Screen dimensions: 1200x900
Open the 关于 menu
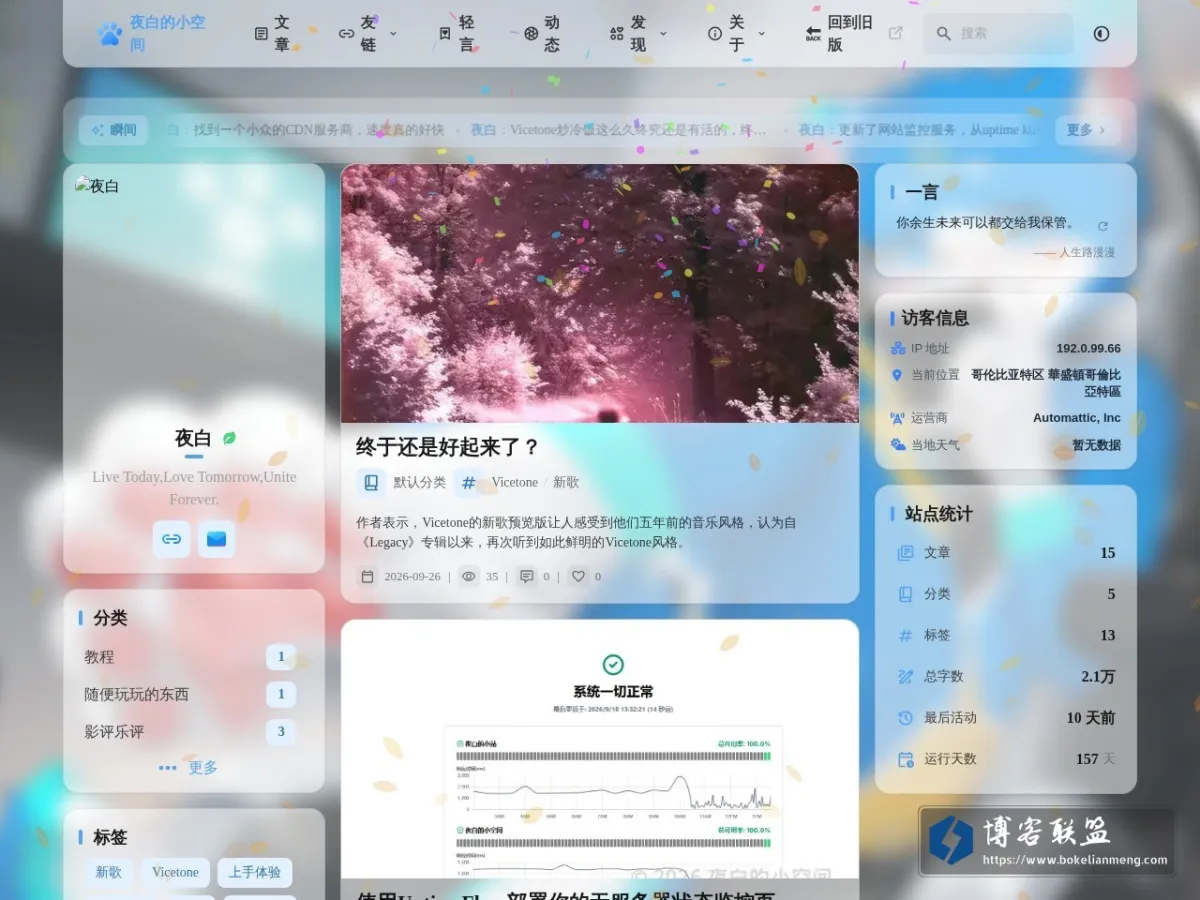[727, 33]
